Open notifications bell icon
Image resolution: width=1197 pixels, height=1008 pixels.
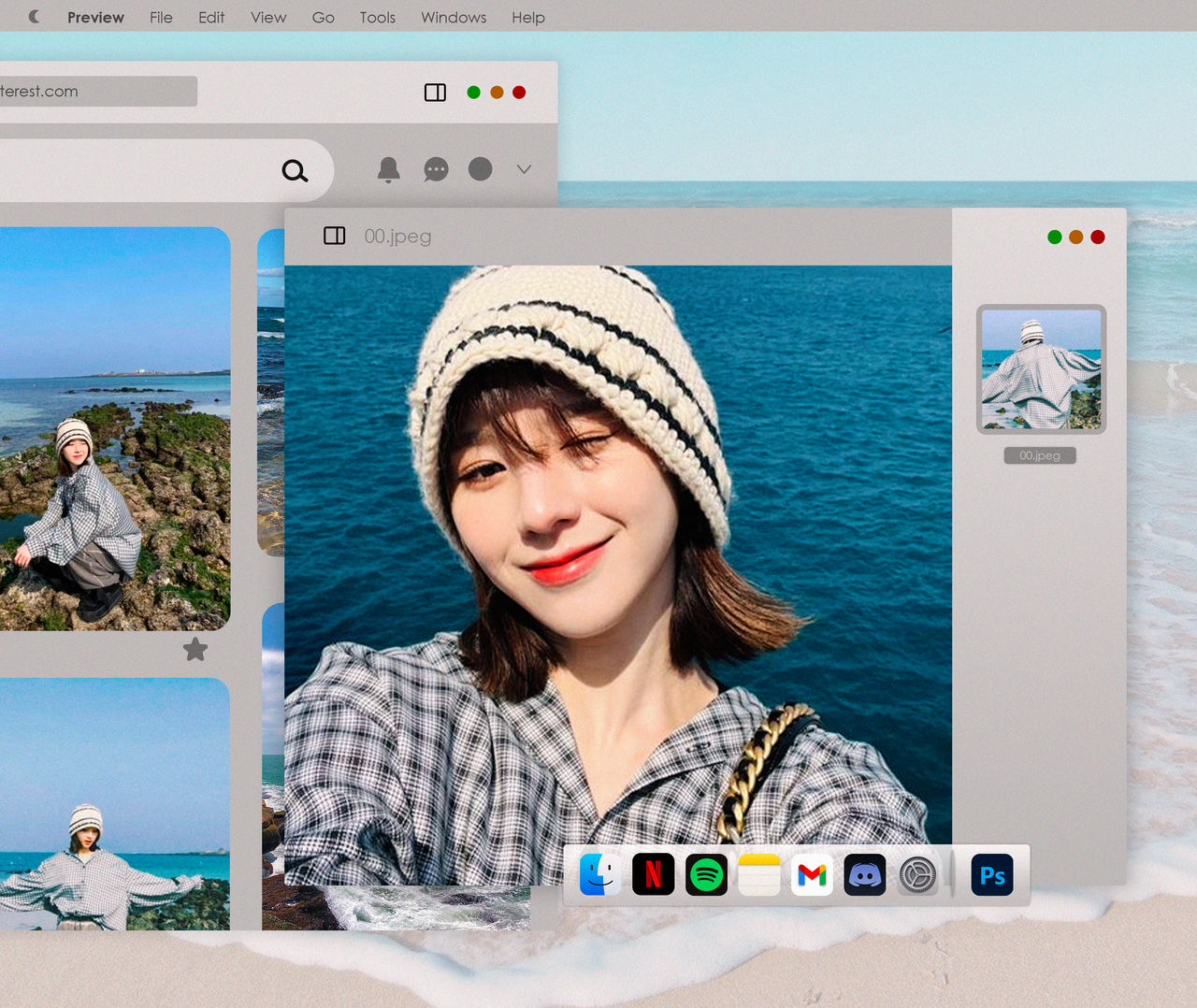click(x=388, y=169)
